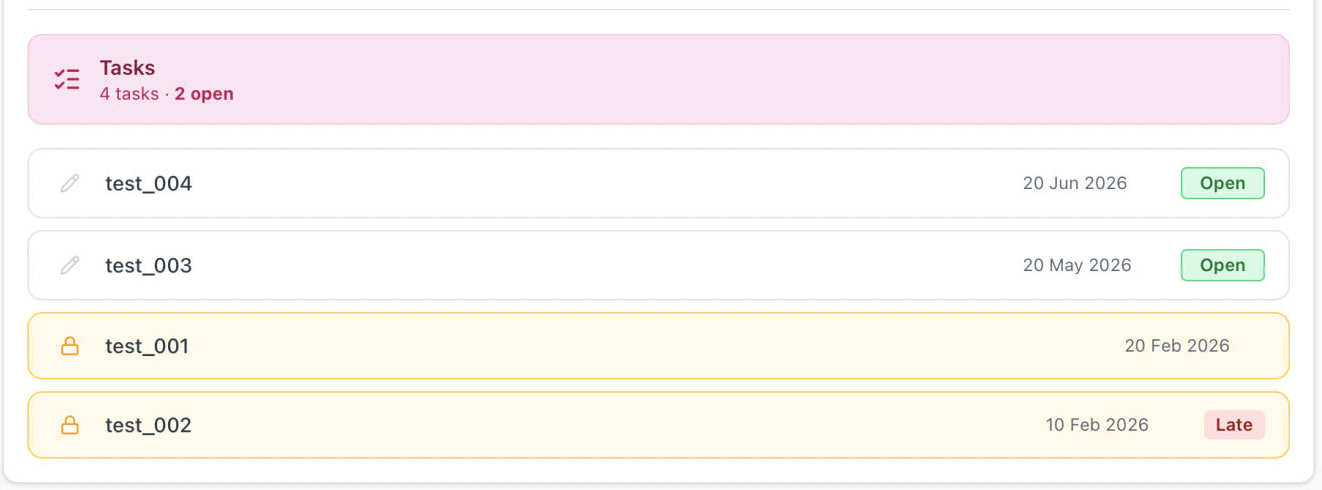Click the Late badge on test_002
1322x490 pixels.
click(1233, 425)
